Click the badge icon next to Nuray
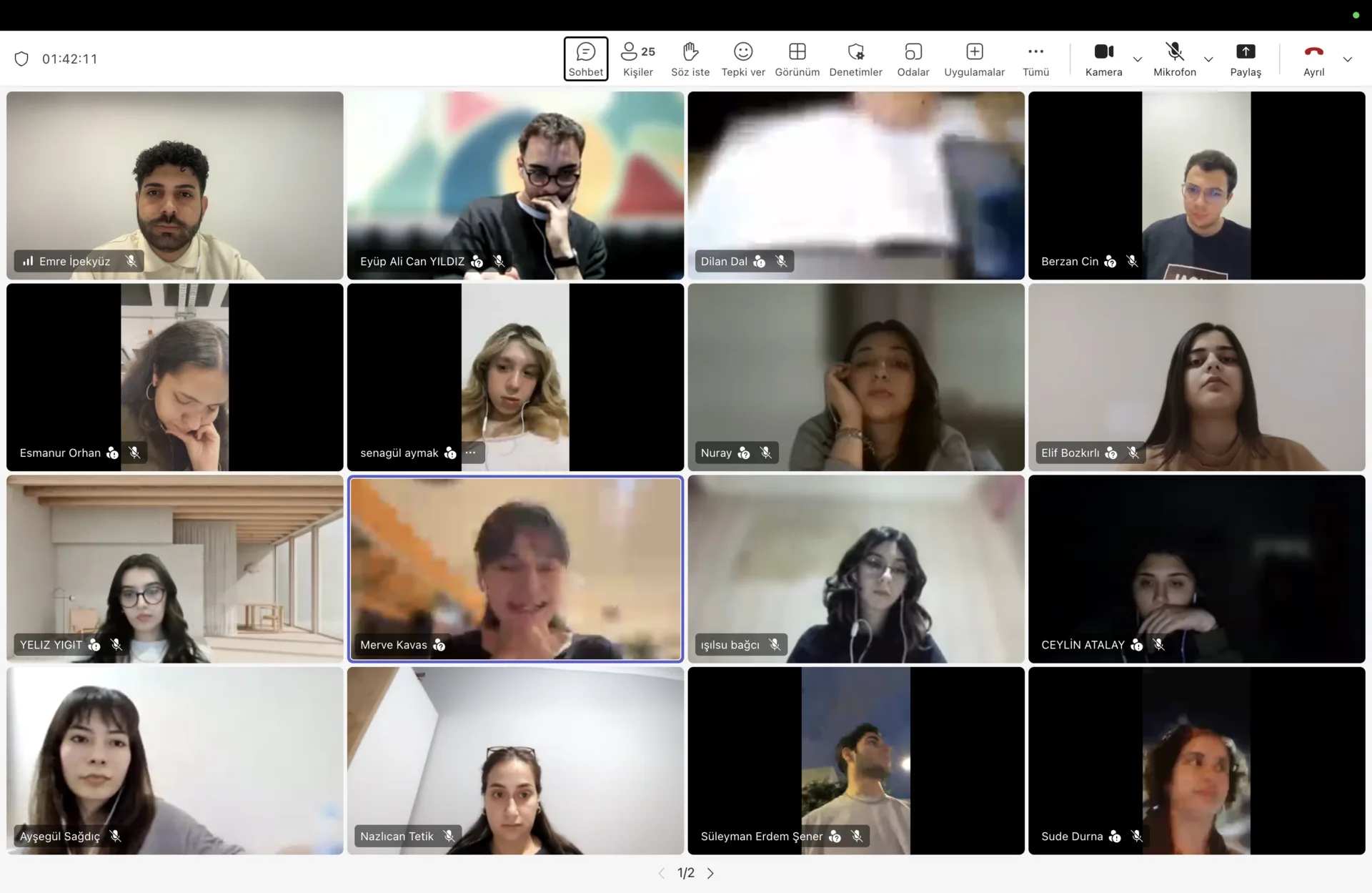 (x=744, y=453)
